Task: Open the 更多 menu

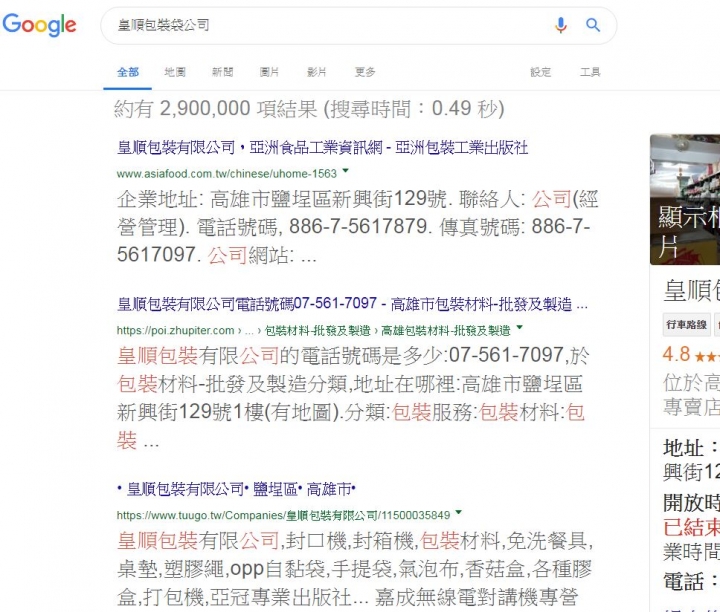Action: point(365,72)
